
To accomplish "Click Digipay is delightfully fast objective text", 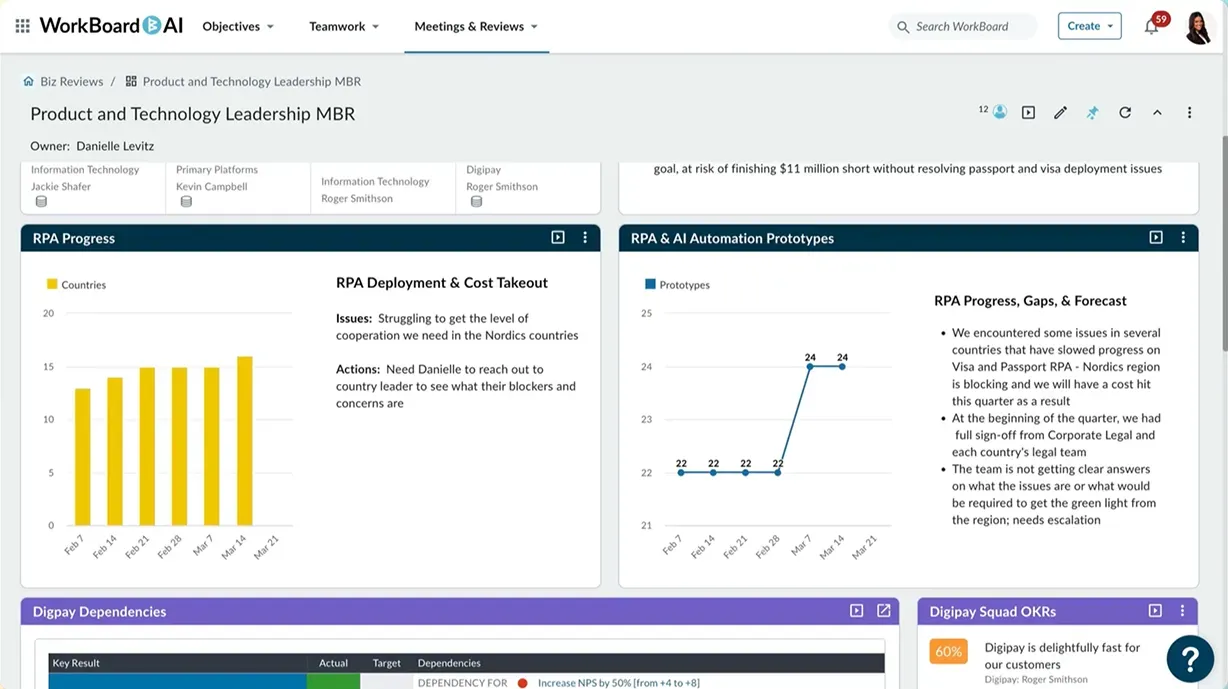I will pos(1062,656).
